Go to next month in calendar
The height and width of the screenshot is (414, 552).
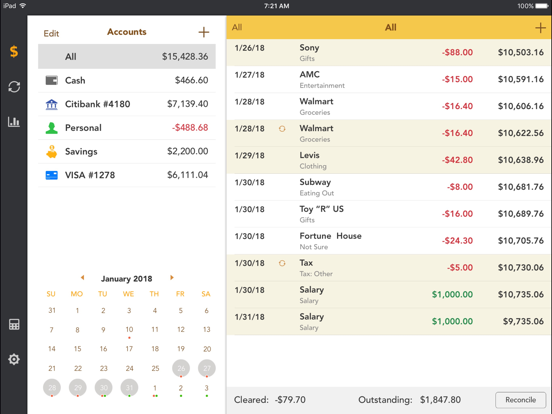172,278
